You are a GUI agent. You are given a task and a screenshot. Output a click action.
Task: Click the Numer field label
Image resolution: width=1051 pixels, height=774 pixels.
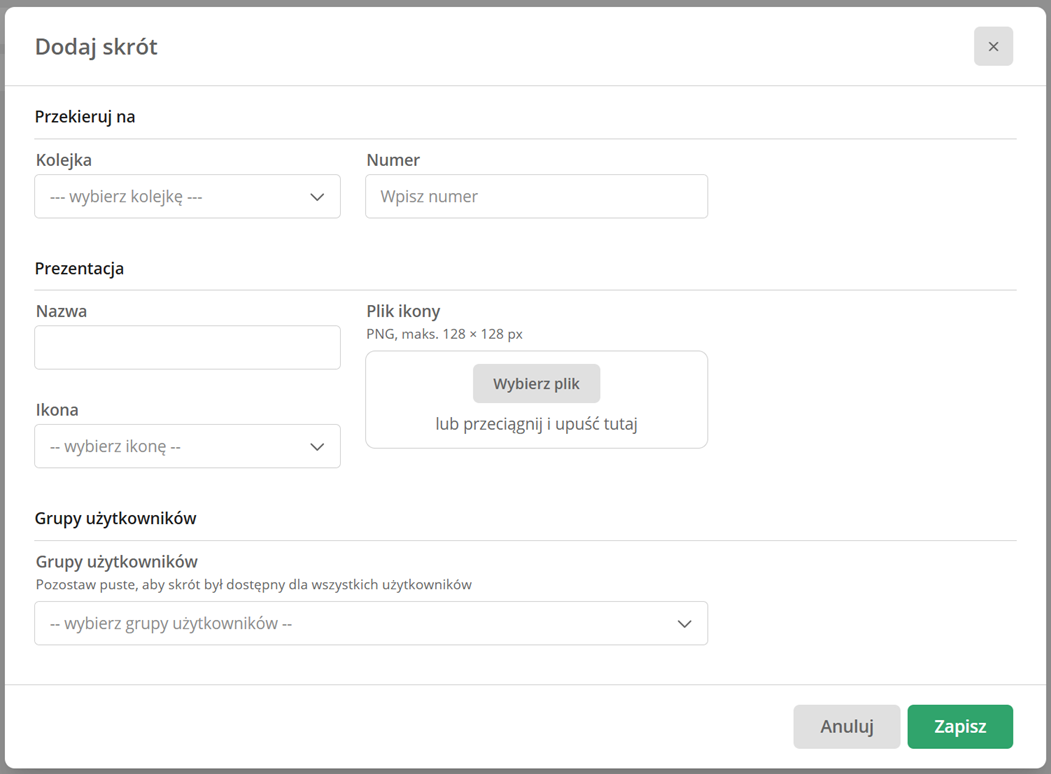coord(393,160)
